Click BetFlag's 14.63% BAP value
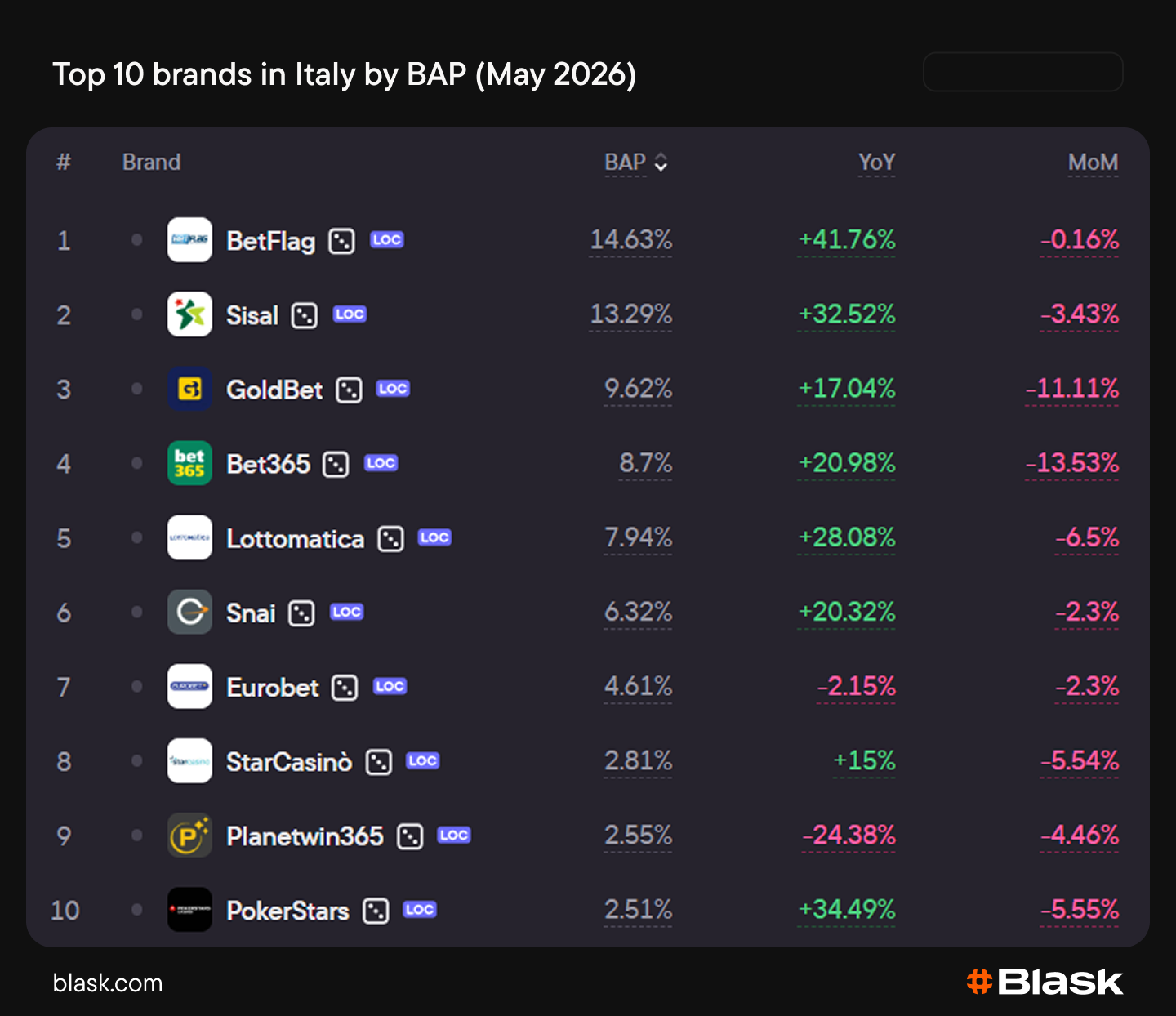Image resolution: width=1176 pixels, height=1016 pixels. (631, 240)
